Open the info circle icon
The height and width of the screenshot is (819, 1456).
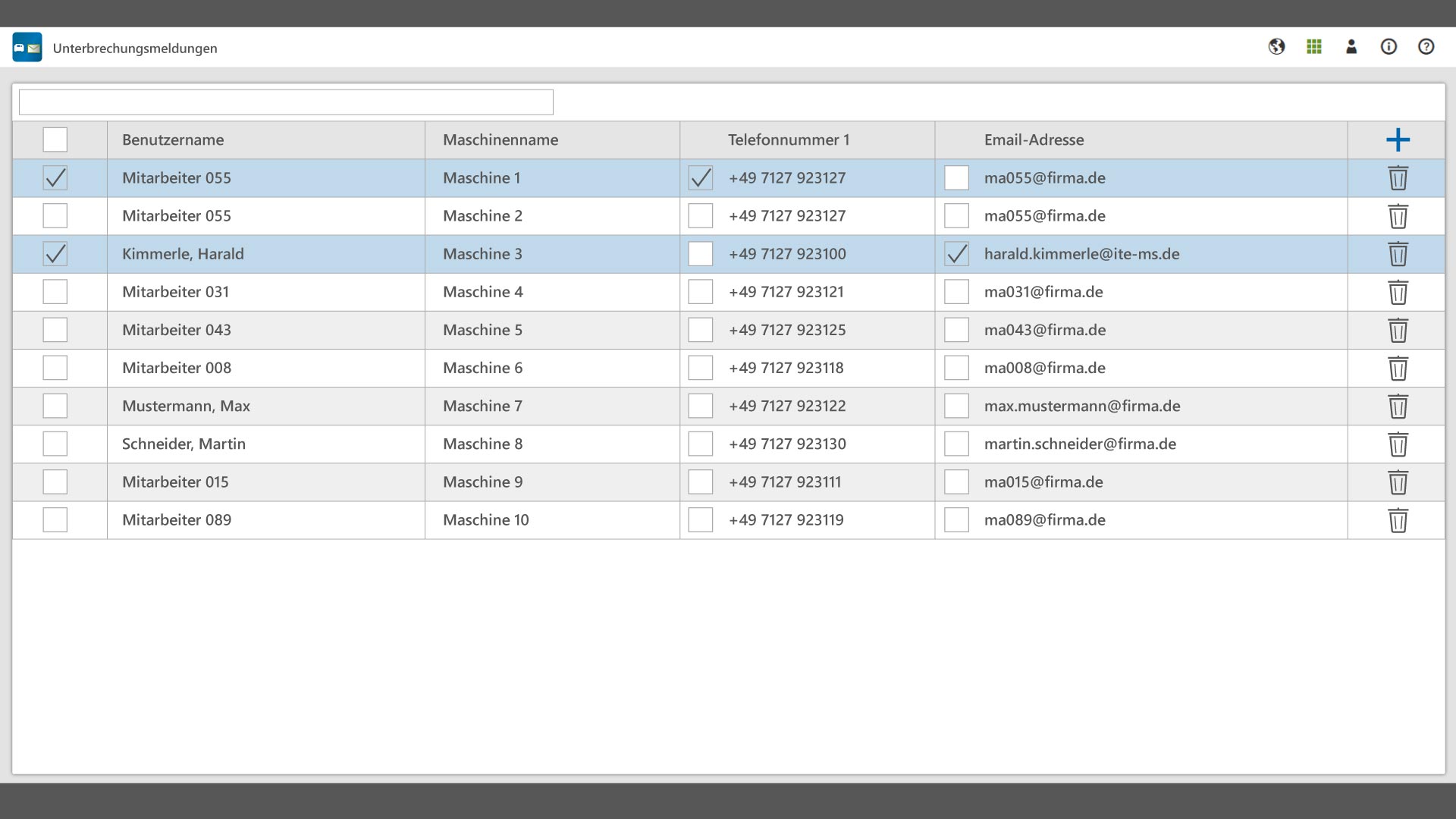pyautogui.click(x=1389, y=47)
